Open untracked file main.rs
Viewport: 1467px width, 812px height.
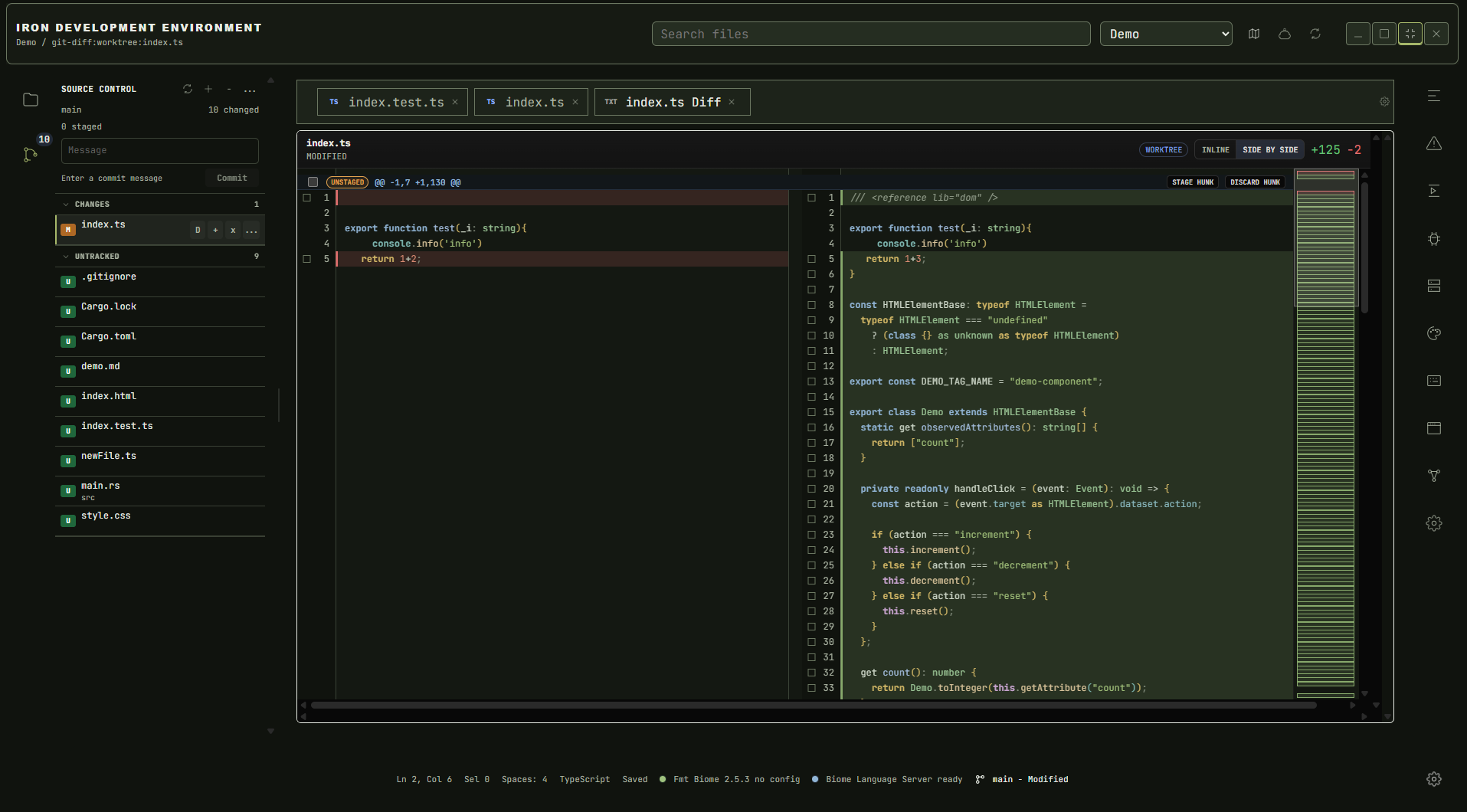pyautogui.click(x=160, y=491)
